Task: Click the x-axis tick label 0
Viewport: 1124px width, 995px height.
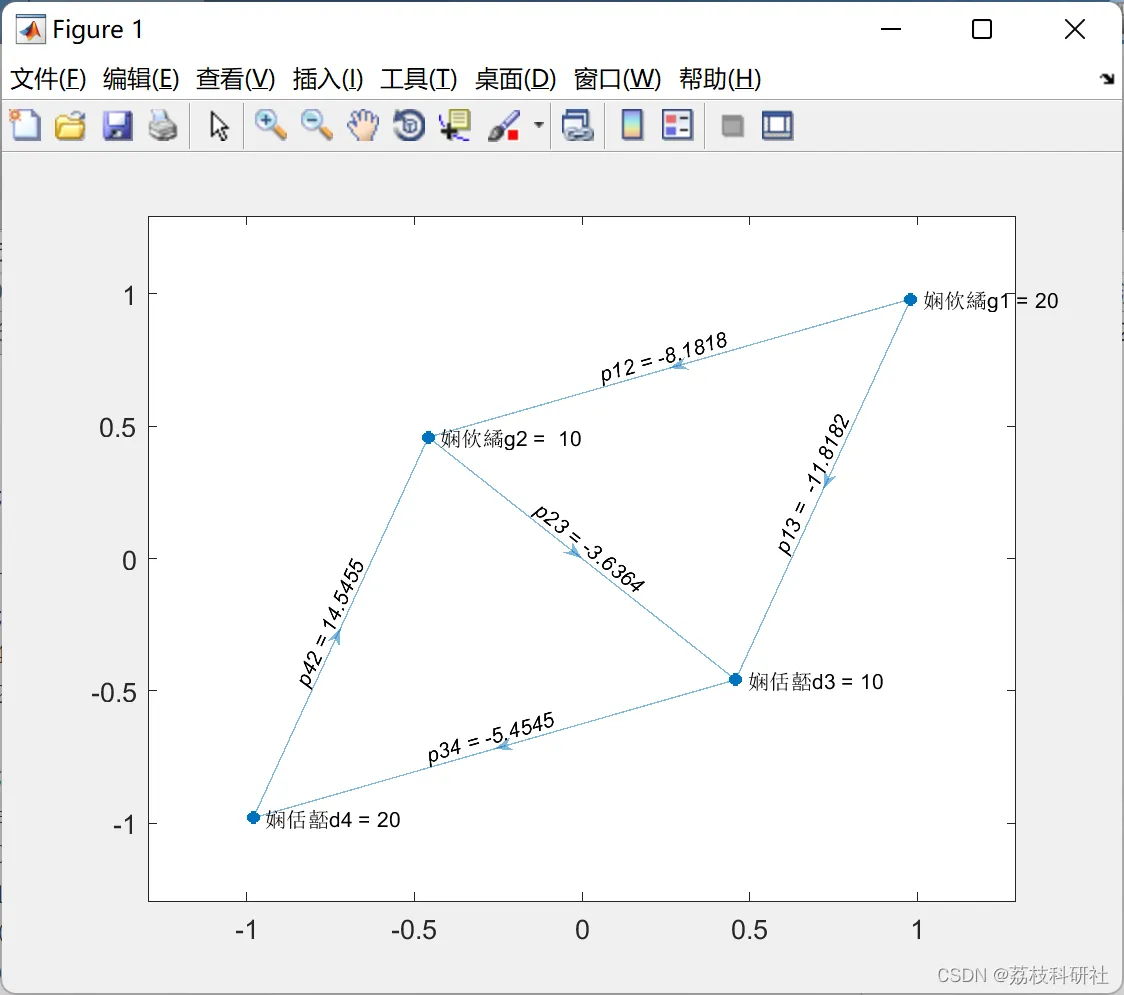Action: tap(582, 930)
